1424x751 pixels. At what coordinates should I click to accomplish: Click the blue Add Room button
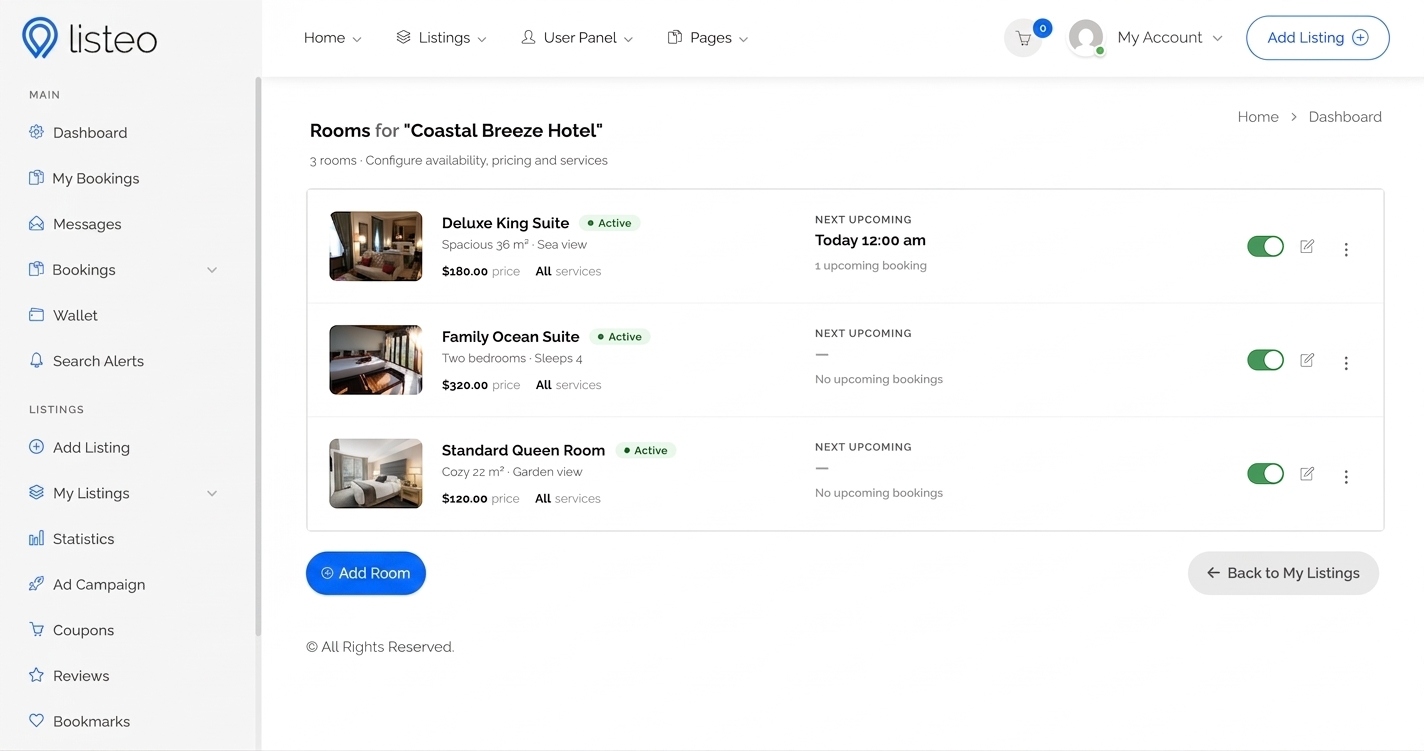(366, 573)
